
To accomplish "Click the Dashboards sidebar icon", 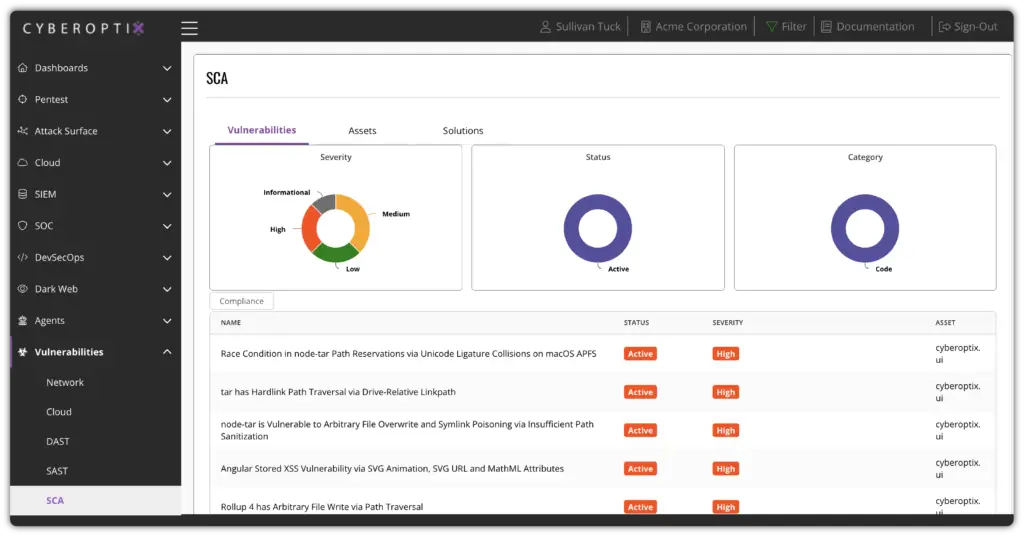I will pos(23,68).
